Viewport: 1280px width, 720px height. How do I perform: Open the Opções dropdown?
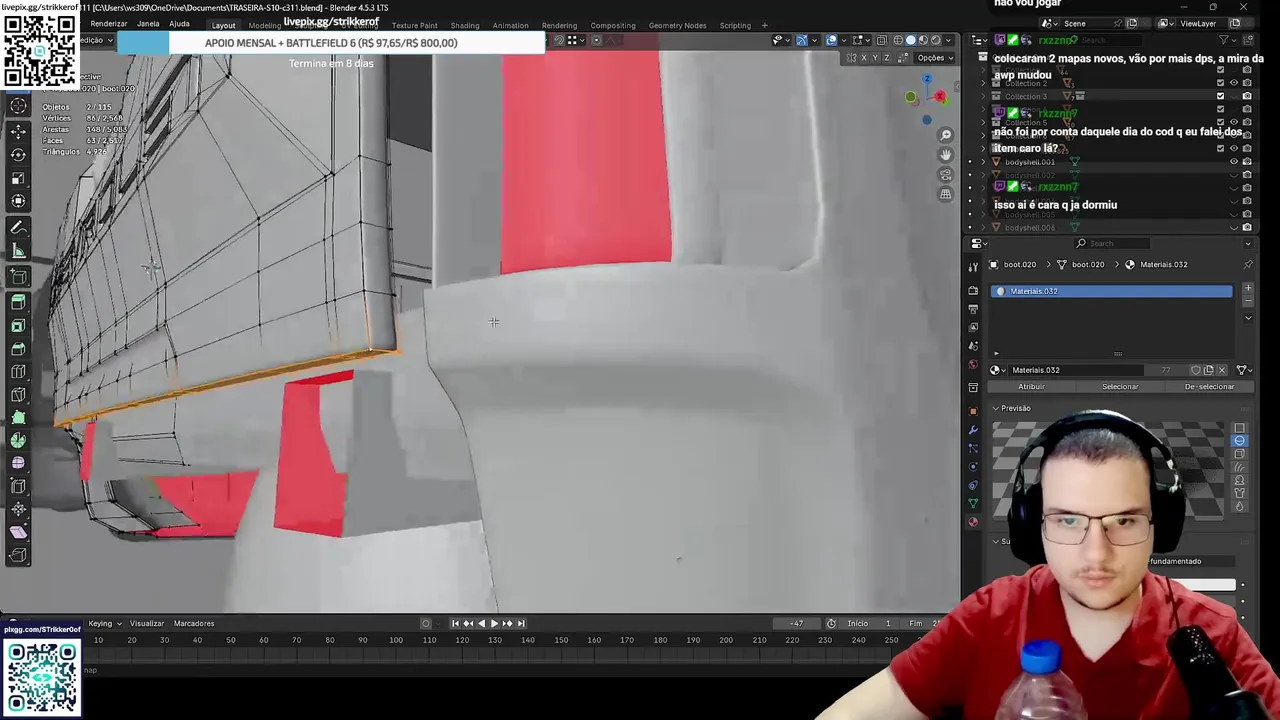click(935, 58)
